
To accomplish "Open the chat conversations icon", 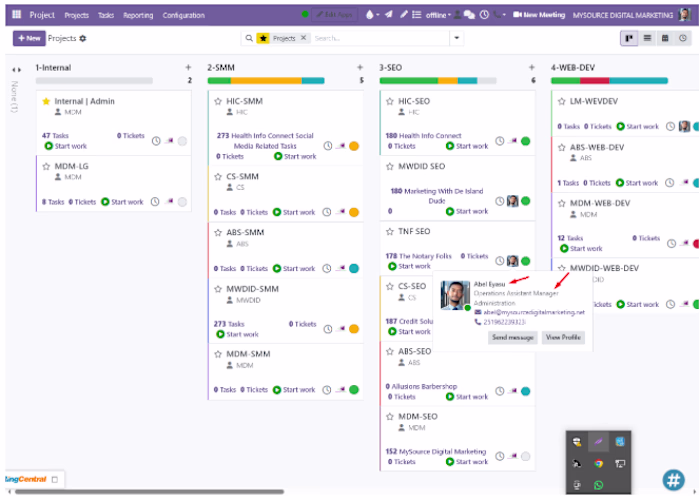I will point(469,15).
